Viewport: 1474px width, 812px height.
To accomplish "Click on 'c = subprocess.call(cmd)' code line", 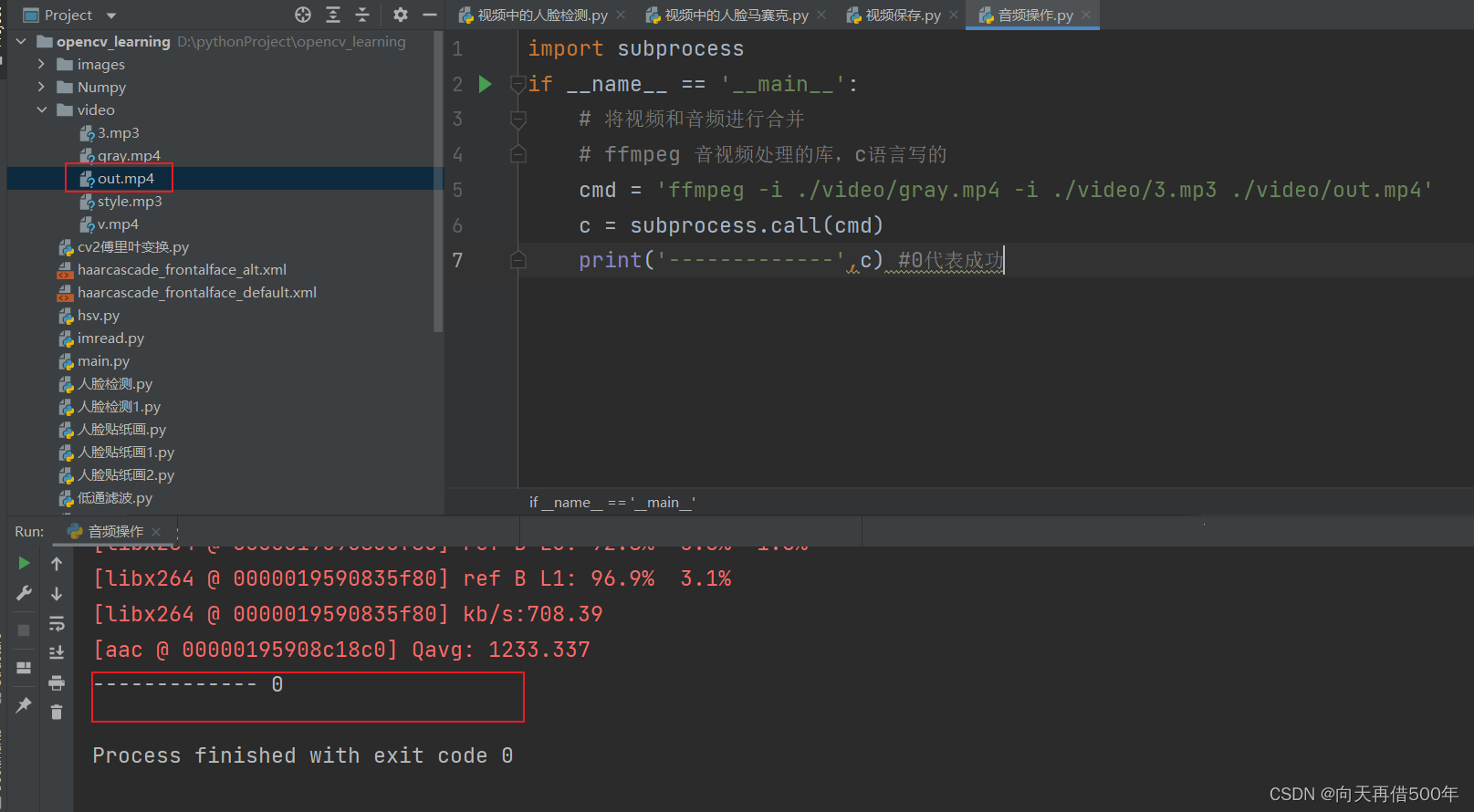I will click(731, 225).
